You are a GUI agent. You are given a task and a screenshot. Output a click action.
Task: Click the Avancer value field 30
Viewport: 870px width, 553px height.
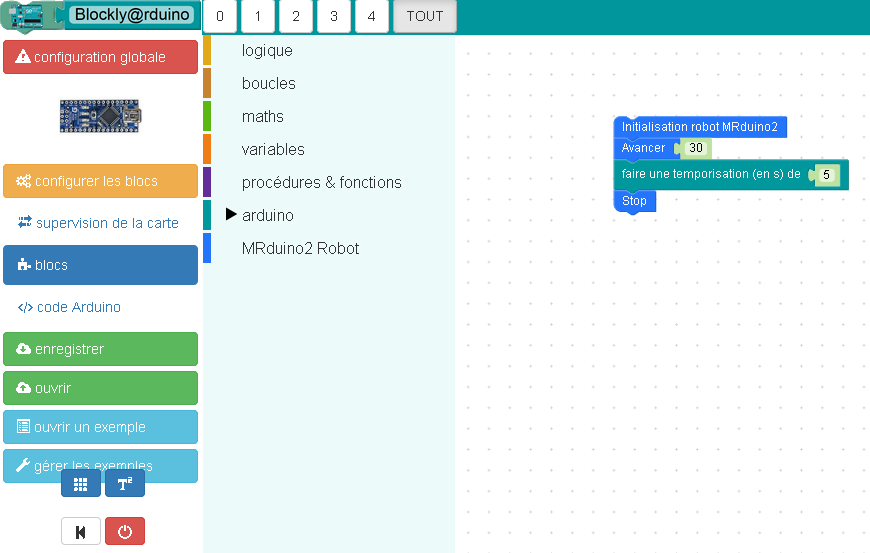click(697, 148)
